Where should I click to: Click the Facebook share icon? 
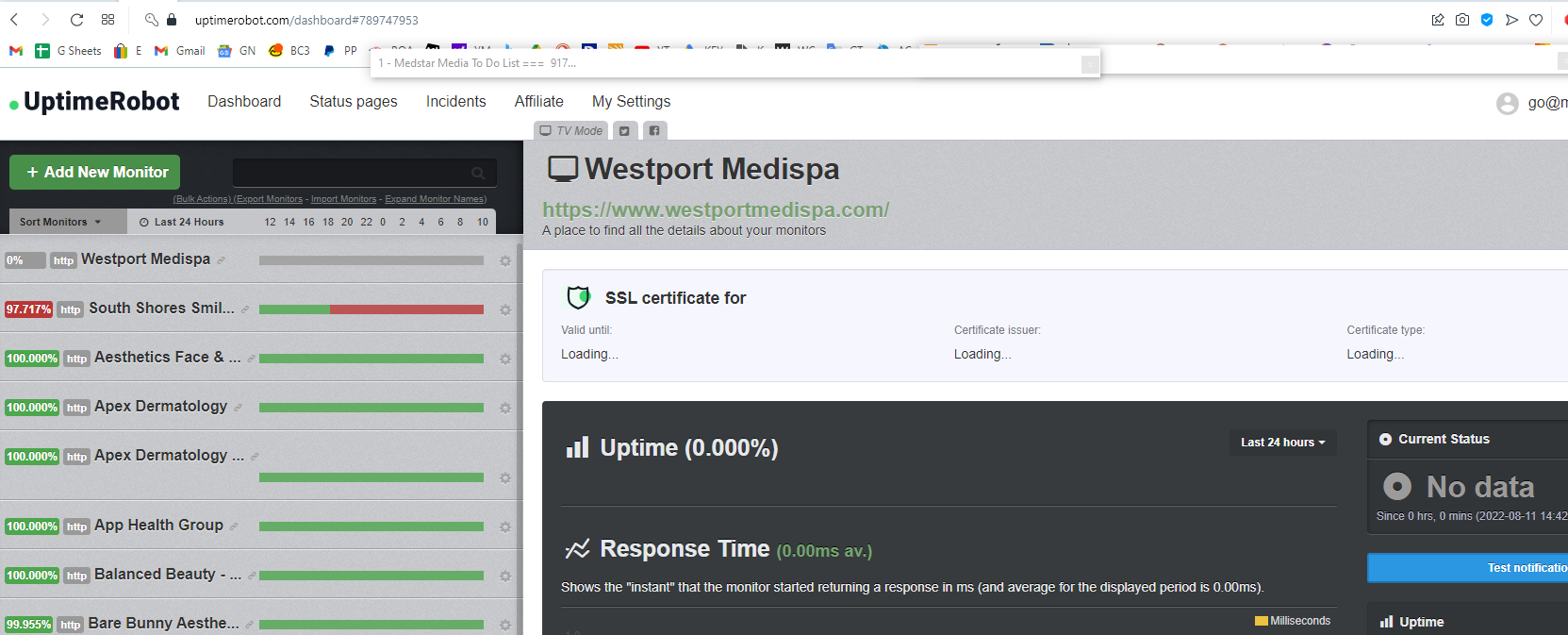(654, 131)
